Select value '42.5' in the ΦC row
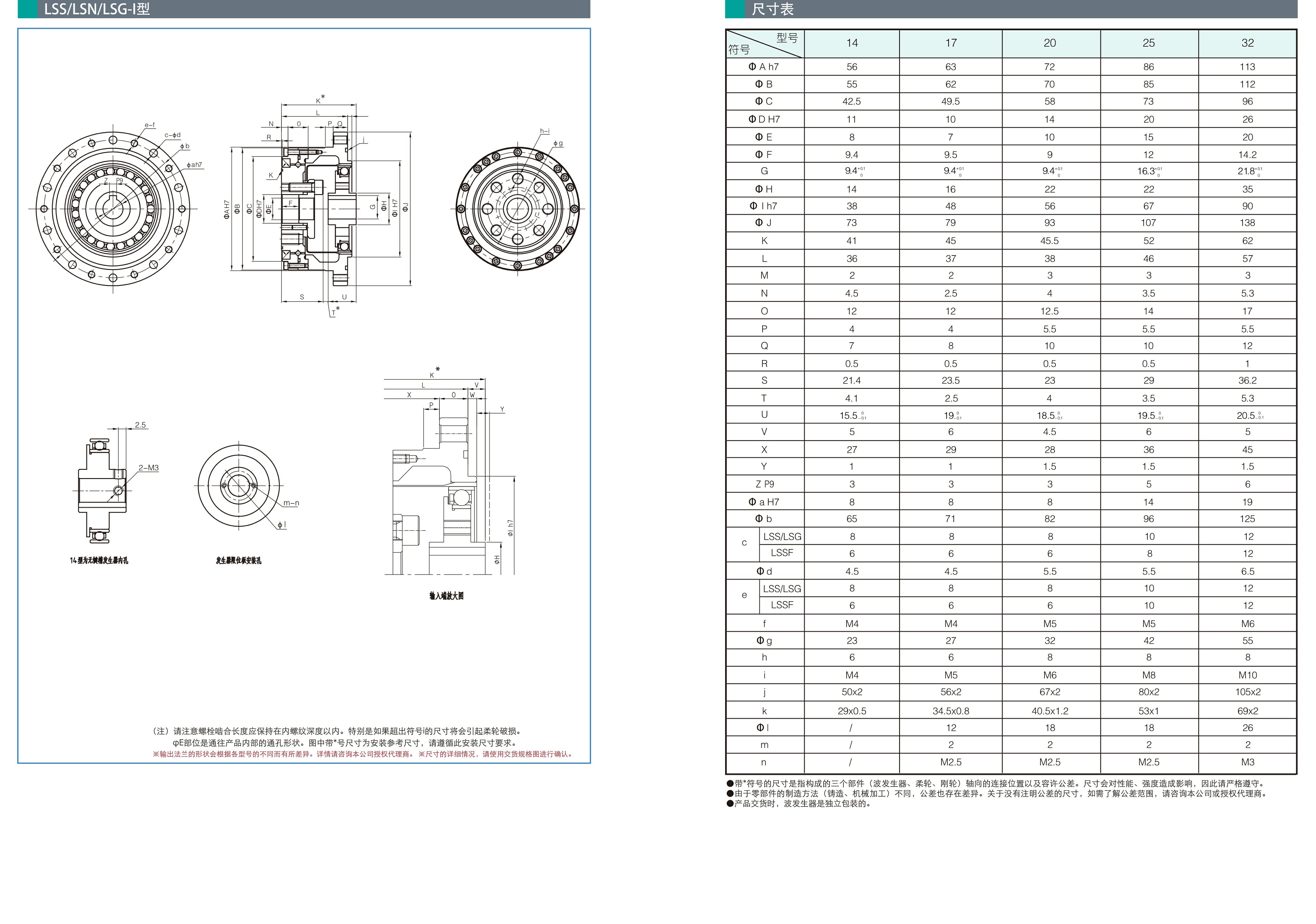This screenshot has height=924, width=1316. 852,101
